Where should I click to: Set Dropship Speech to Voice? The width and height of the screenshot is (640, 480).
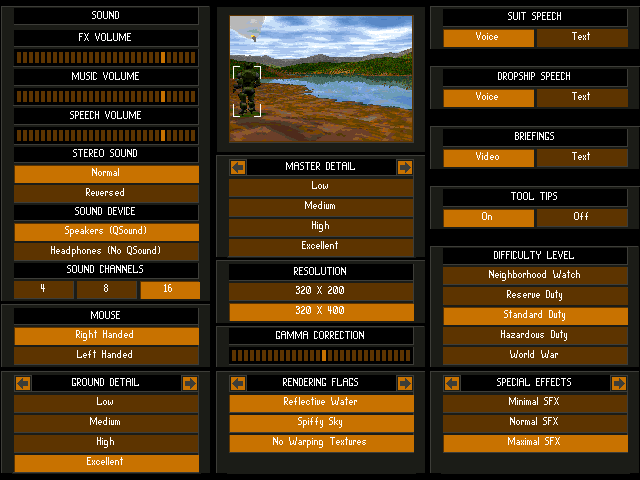[x=489, y=98]
